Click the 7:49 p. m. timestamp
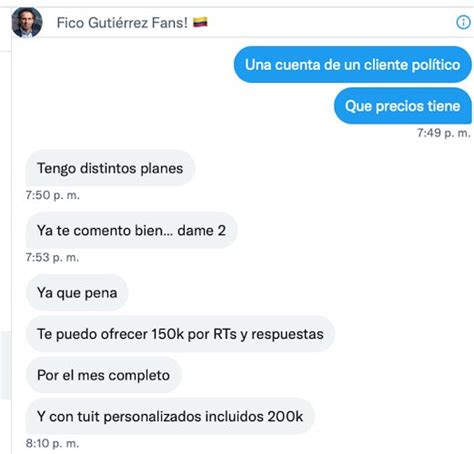 pos(444,133)
